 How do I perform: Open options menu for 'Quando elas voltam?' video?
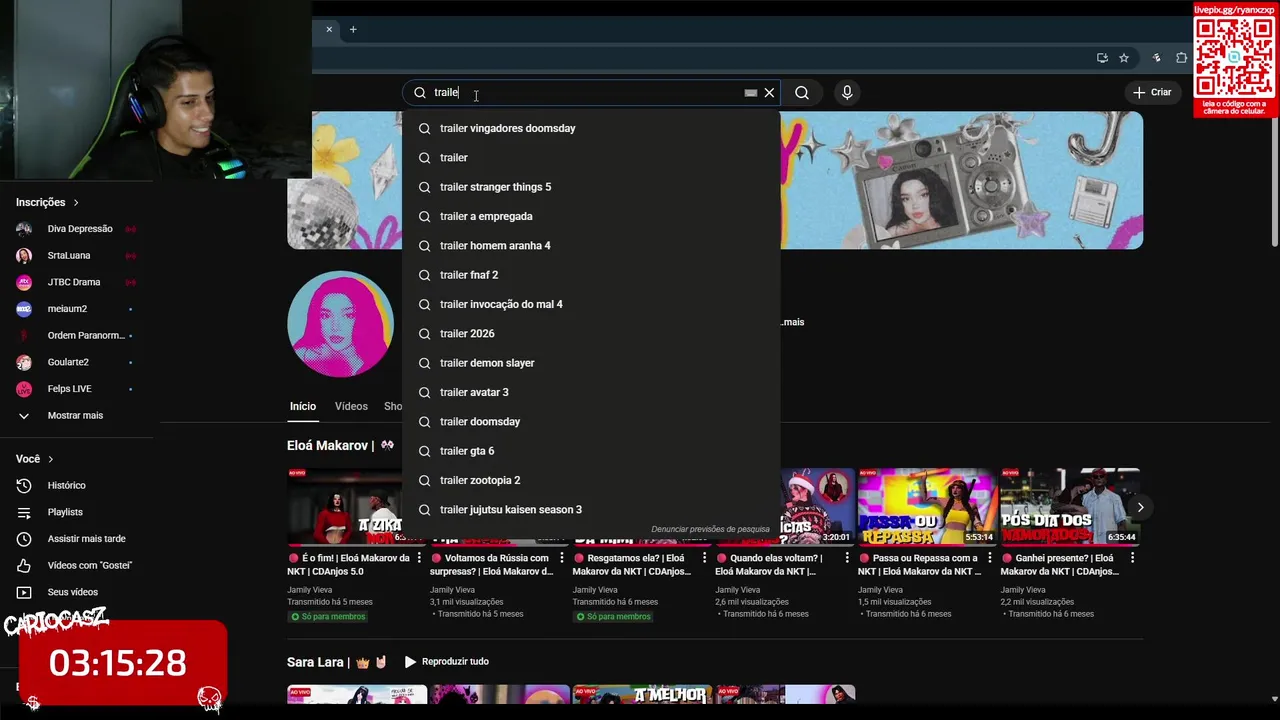(x=847, y=558)
